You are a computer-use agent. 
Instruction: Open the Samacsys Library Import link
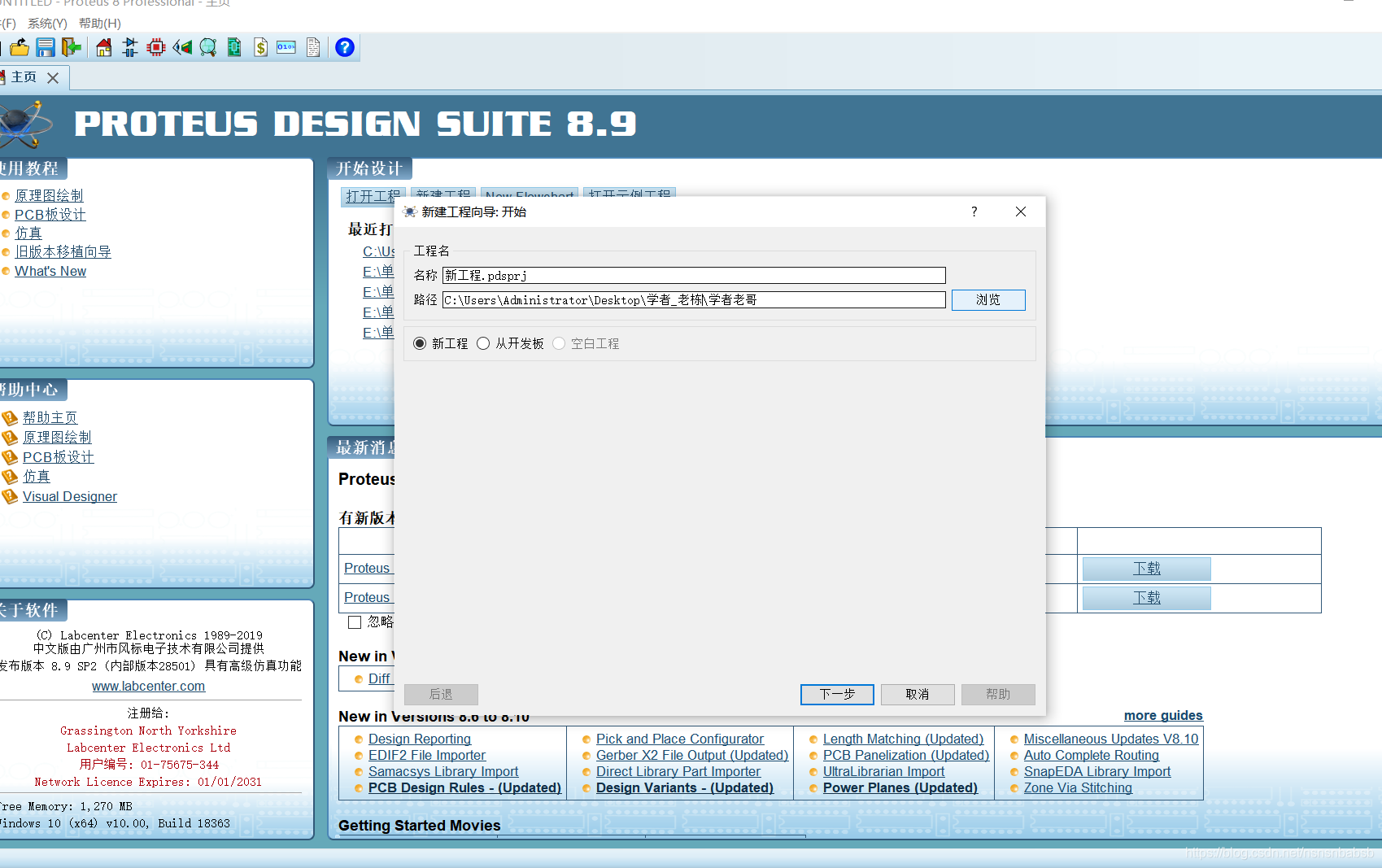pyautogui.click(x=443, y=771)
